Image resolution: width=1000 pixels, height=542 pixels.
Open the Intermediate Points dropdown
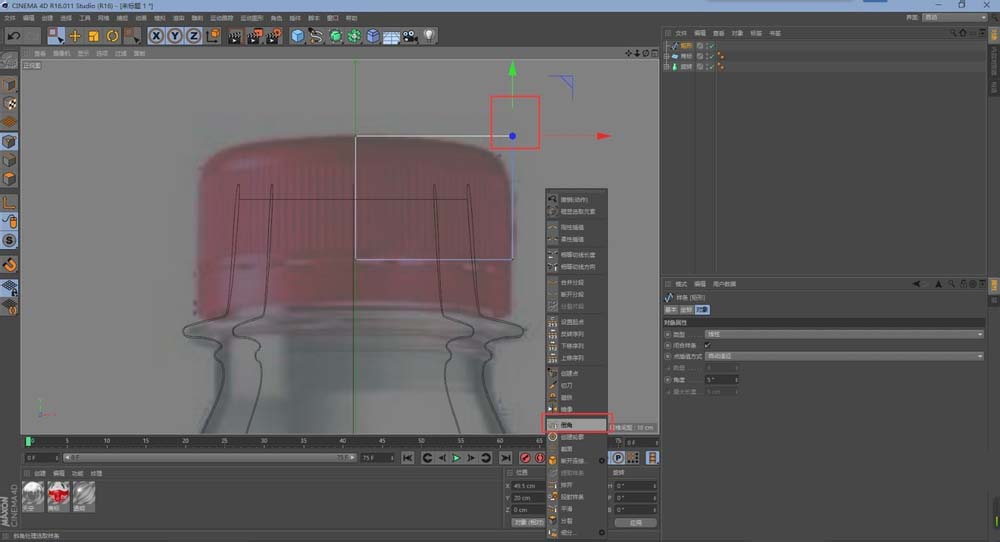(844, 356)
